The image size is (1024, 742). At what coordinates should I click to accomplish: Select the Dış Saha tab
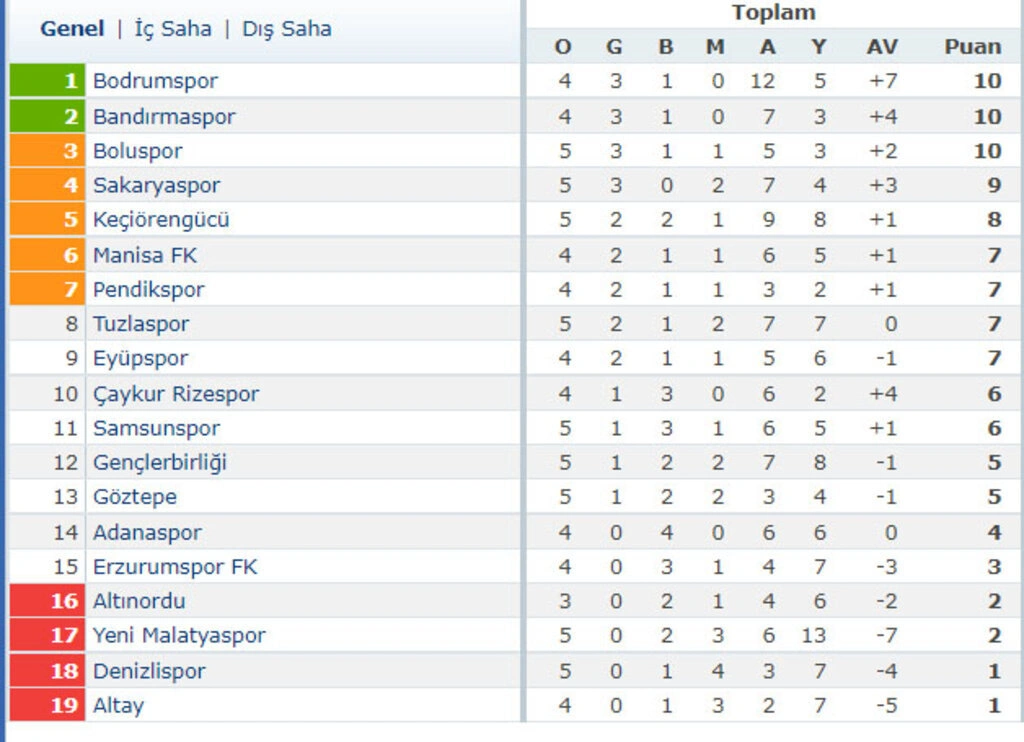coord(287,29)
